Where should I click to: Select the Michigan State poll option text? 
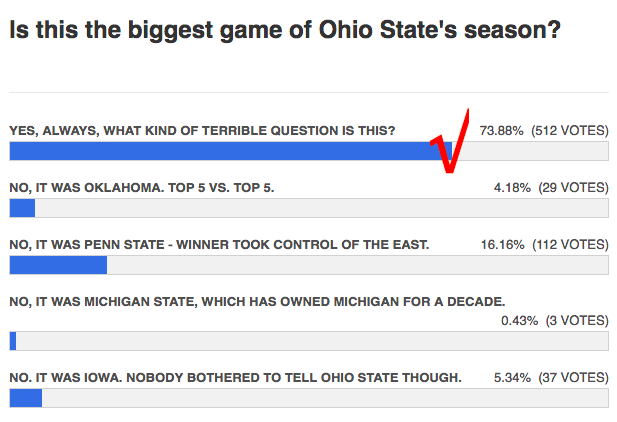pyautogui.click(x=257, y=302)
